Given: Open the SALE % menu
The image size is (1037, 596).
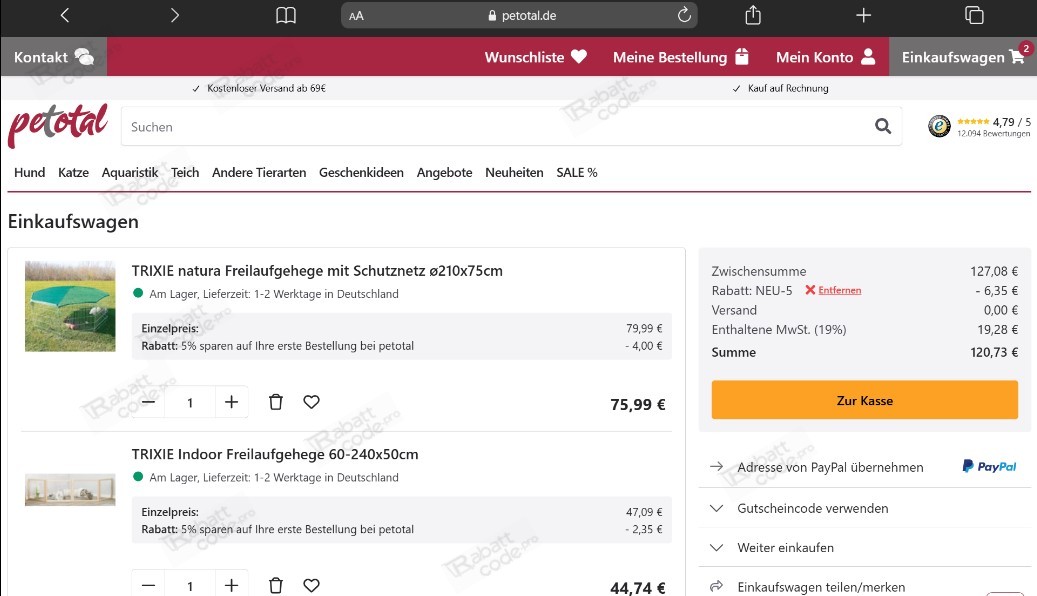Looking at the screenshot, I should [577, 173].
